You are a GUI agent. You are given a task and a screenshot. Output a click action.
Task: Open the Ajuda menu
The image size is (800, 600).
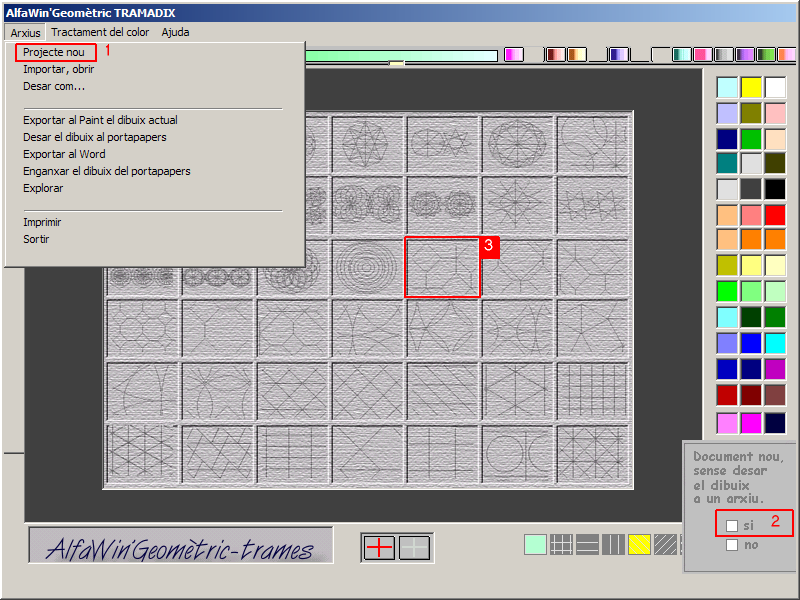[x=176, y=32]
